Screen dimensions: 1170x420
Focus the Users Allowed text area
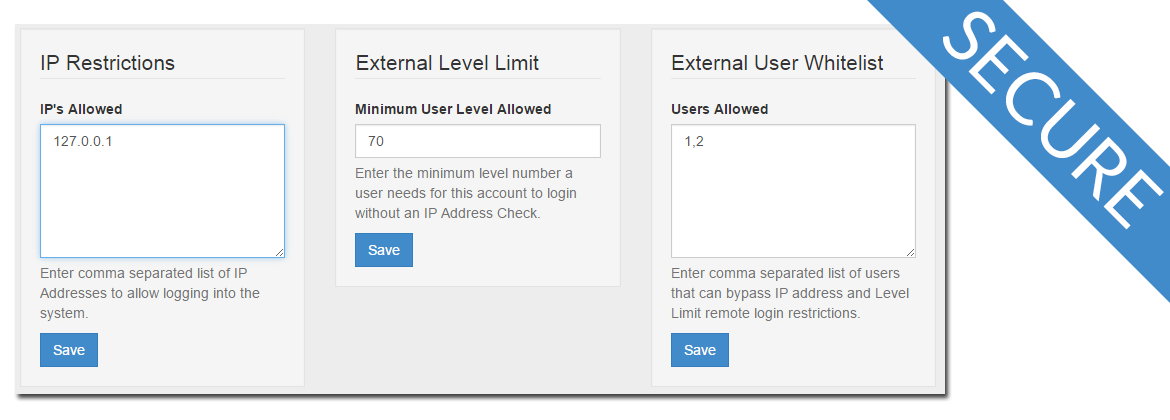coord(793,191)
